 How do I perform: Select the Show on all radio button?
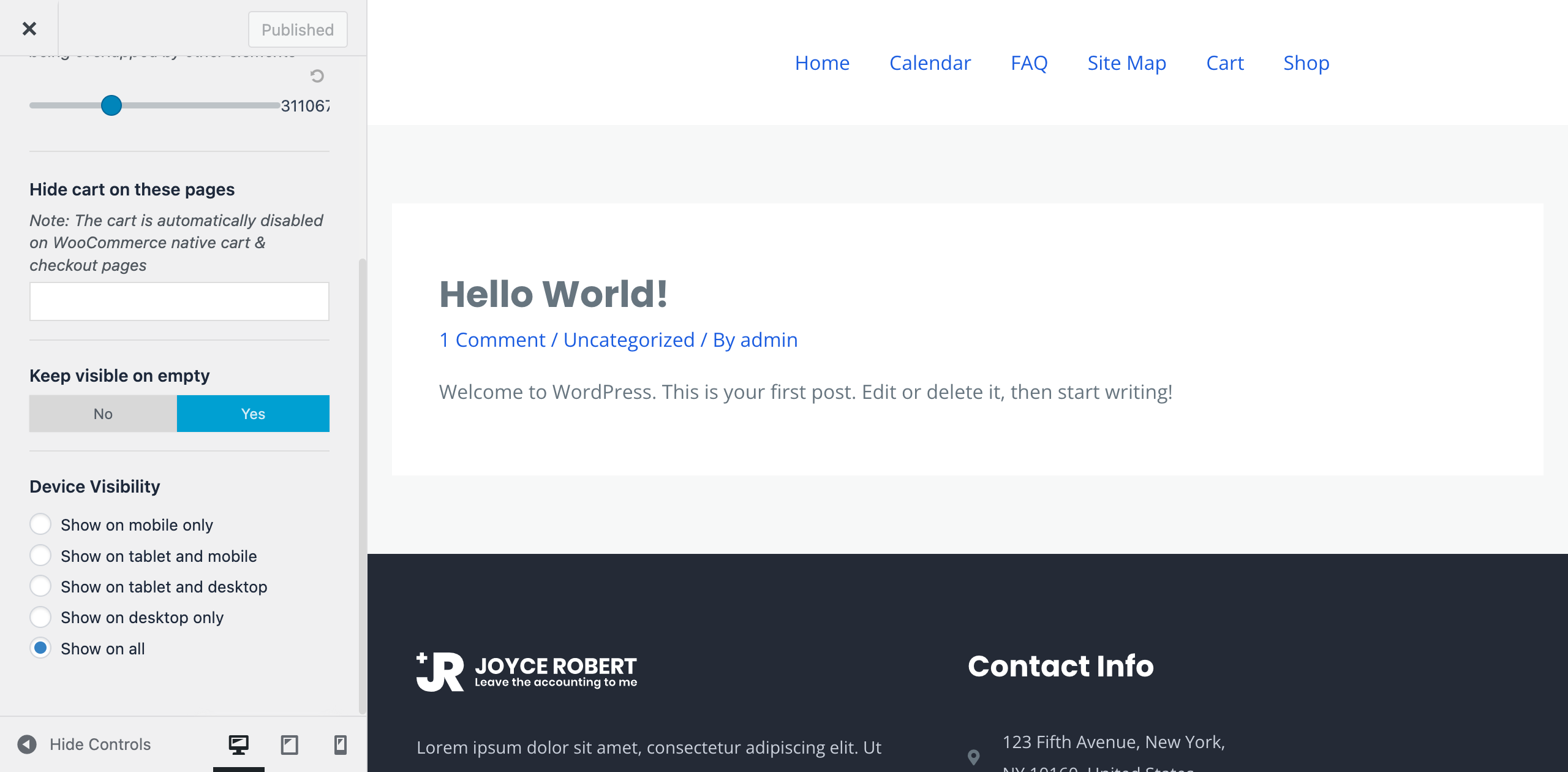(40, 648)
